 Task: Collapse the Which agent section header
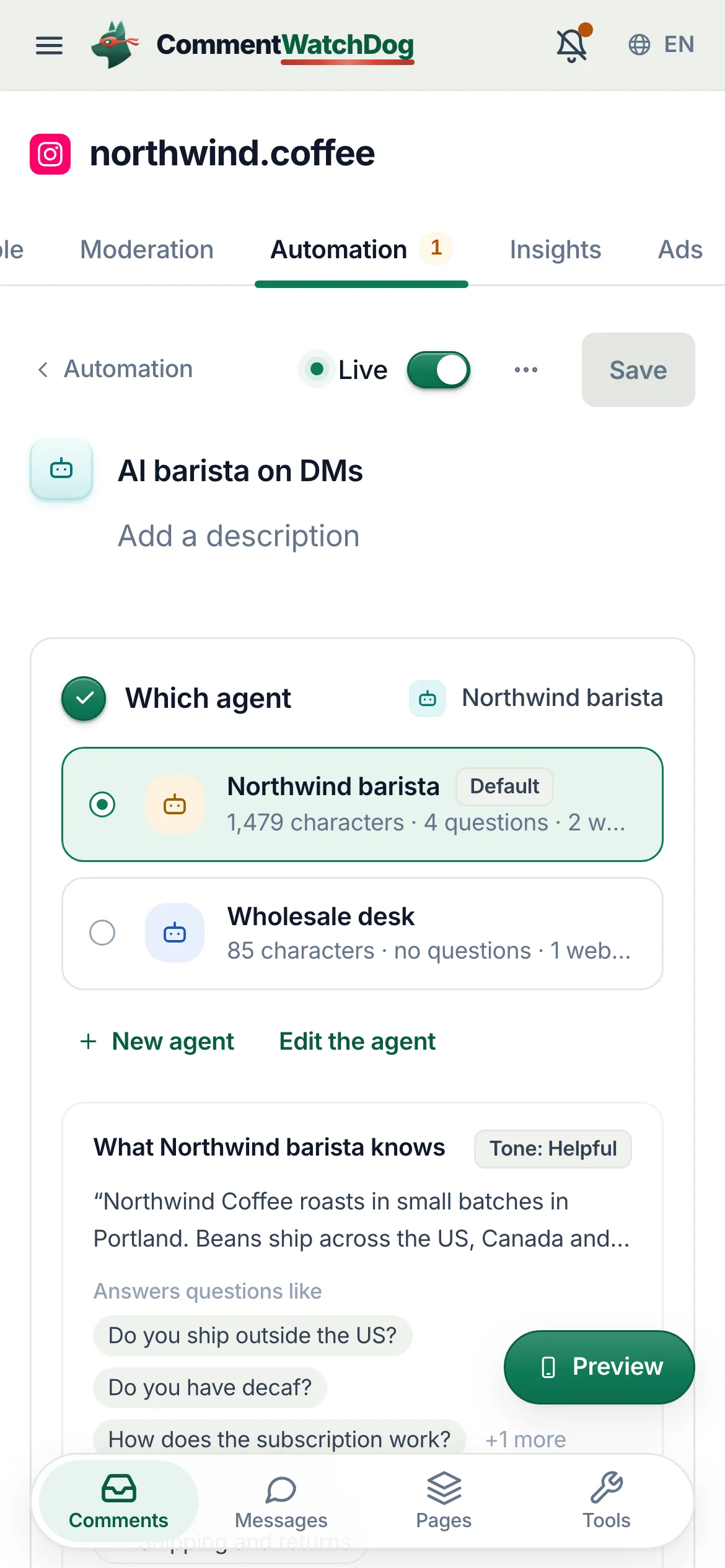click(362, 699)
